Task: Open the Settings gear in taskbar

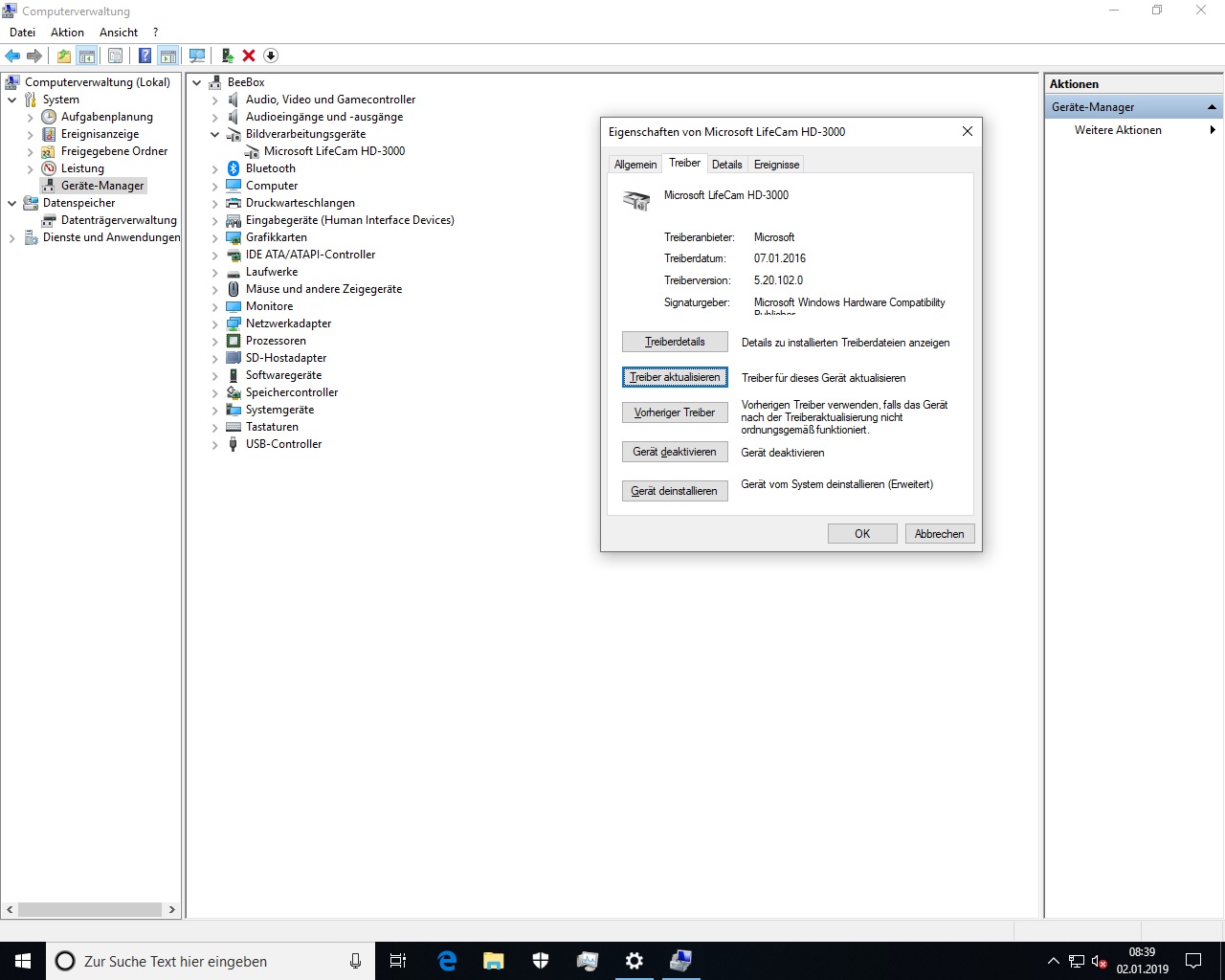Action: coord(634,961)
